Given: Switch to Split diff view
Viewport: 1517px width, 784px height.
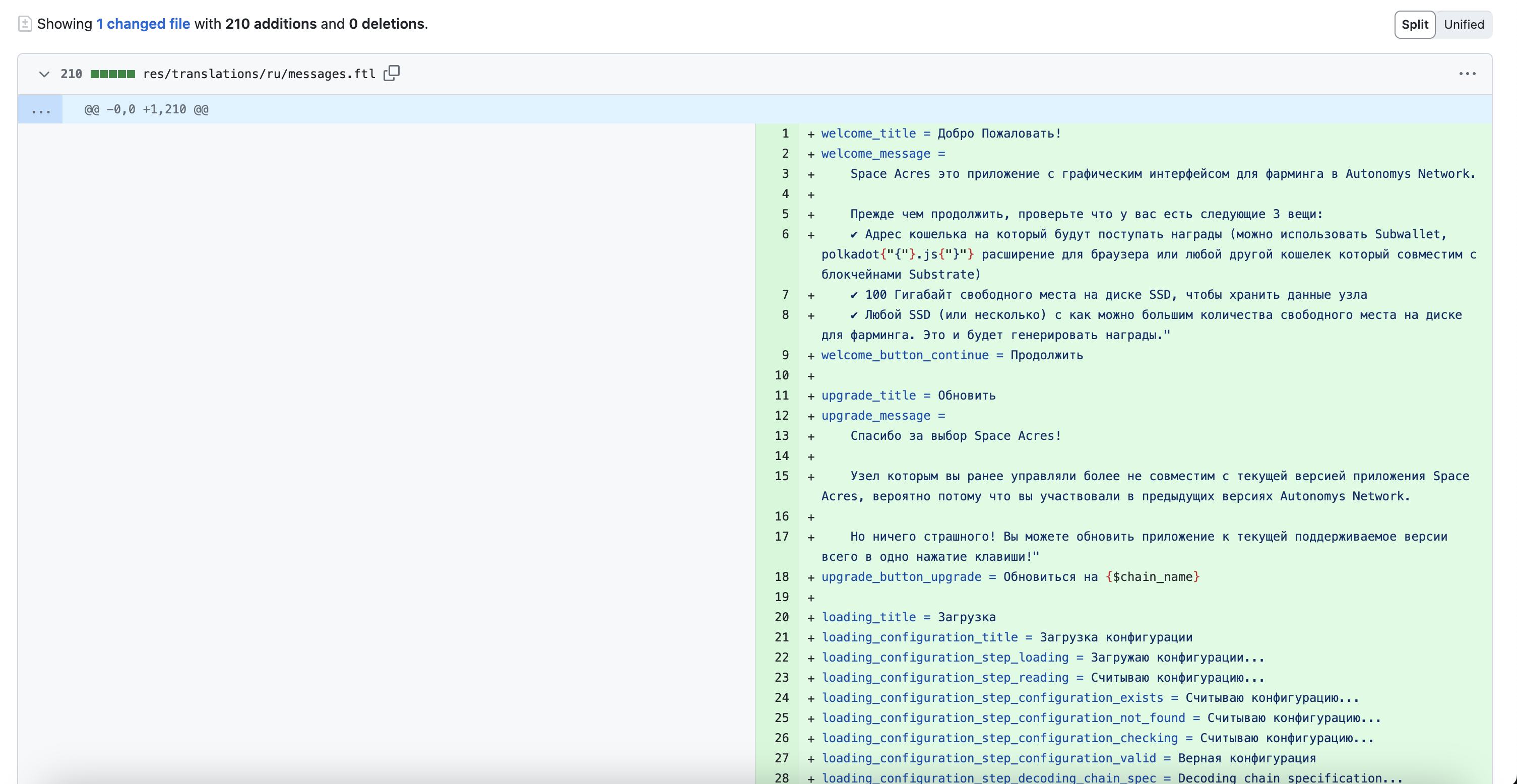Looking at the screenshot, I should point(1415,25).
